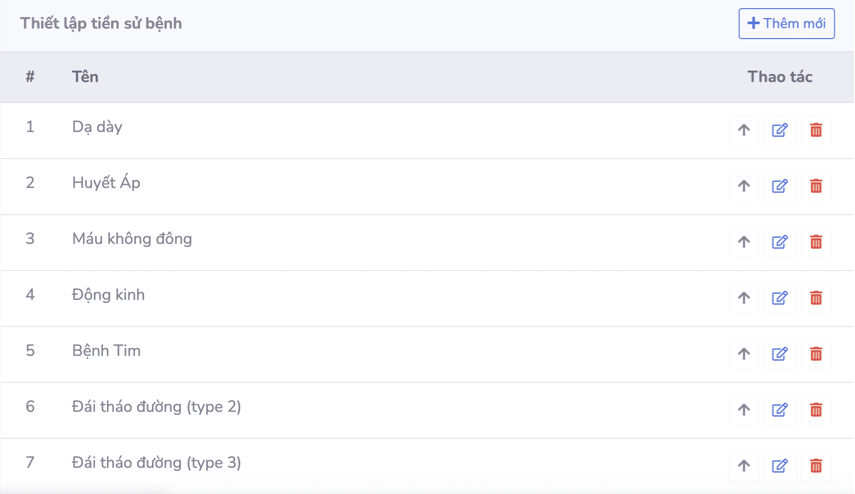This screenshot has width=855, height=494.
Task: Delete the Huyết Áp entry
Action: 816,186
